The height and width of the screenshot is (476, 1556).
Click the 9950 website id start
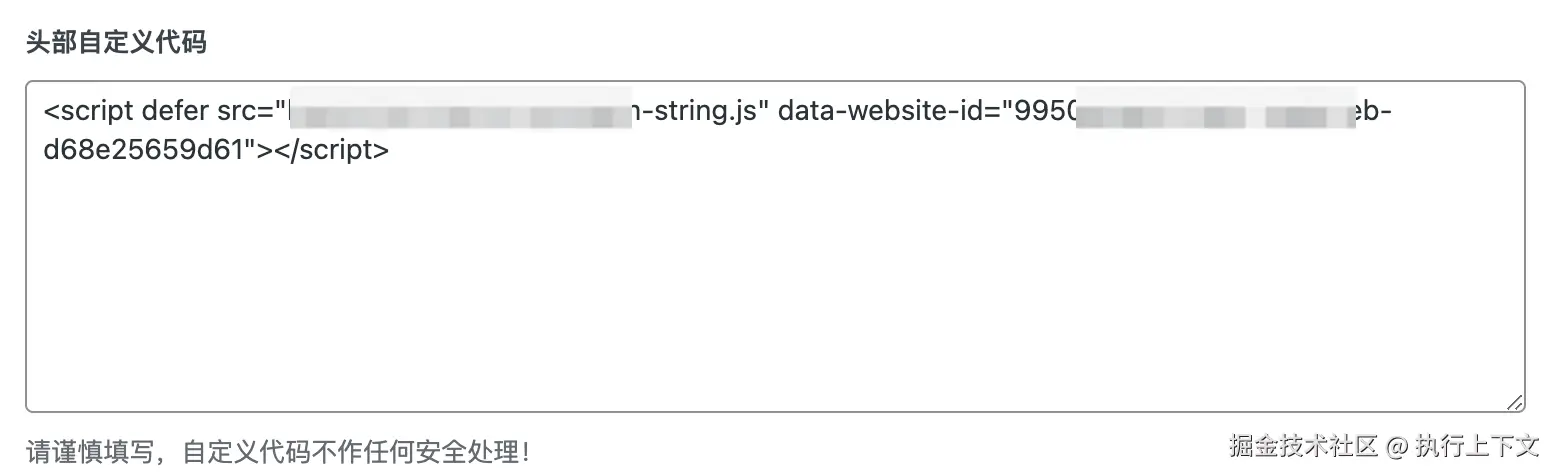pos(1046,109)
